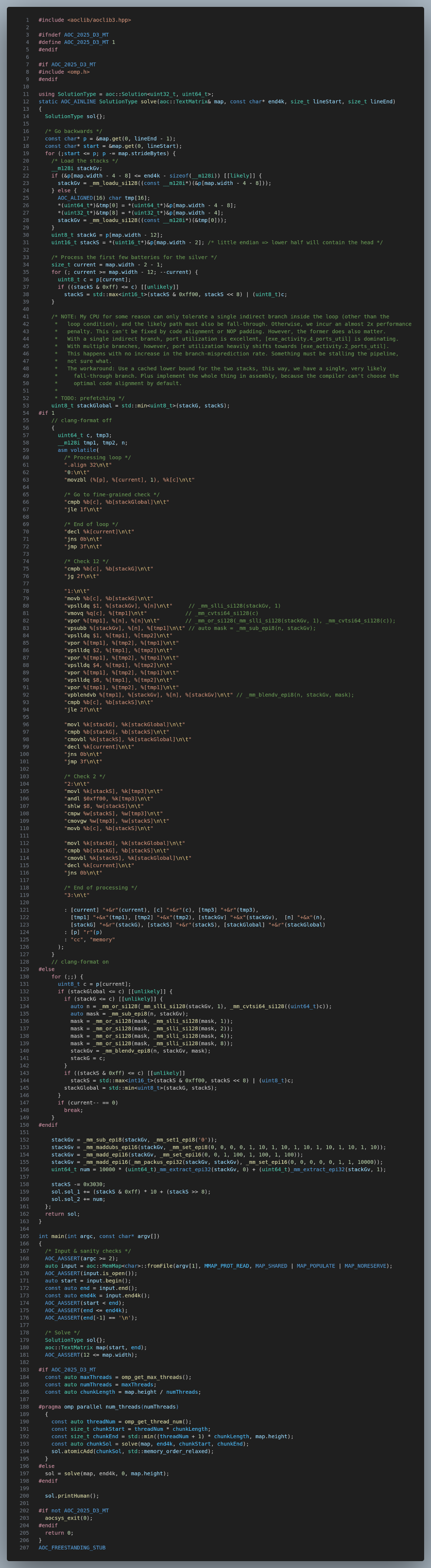Viewport: 431px width, 1568px height.
Task: Click the 'NOTE: My CPU for some reason' comment
Action: coord(220,317)
